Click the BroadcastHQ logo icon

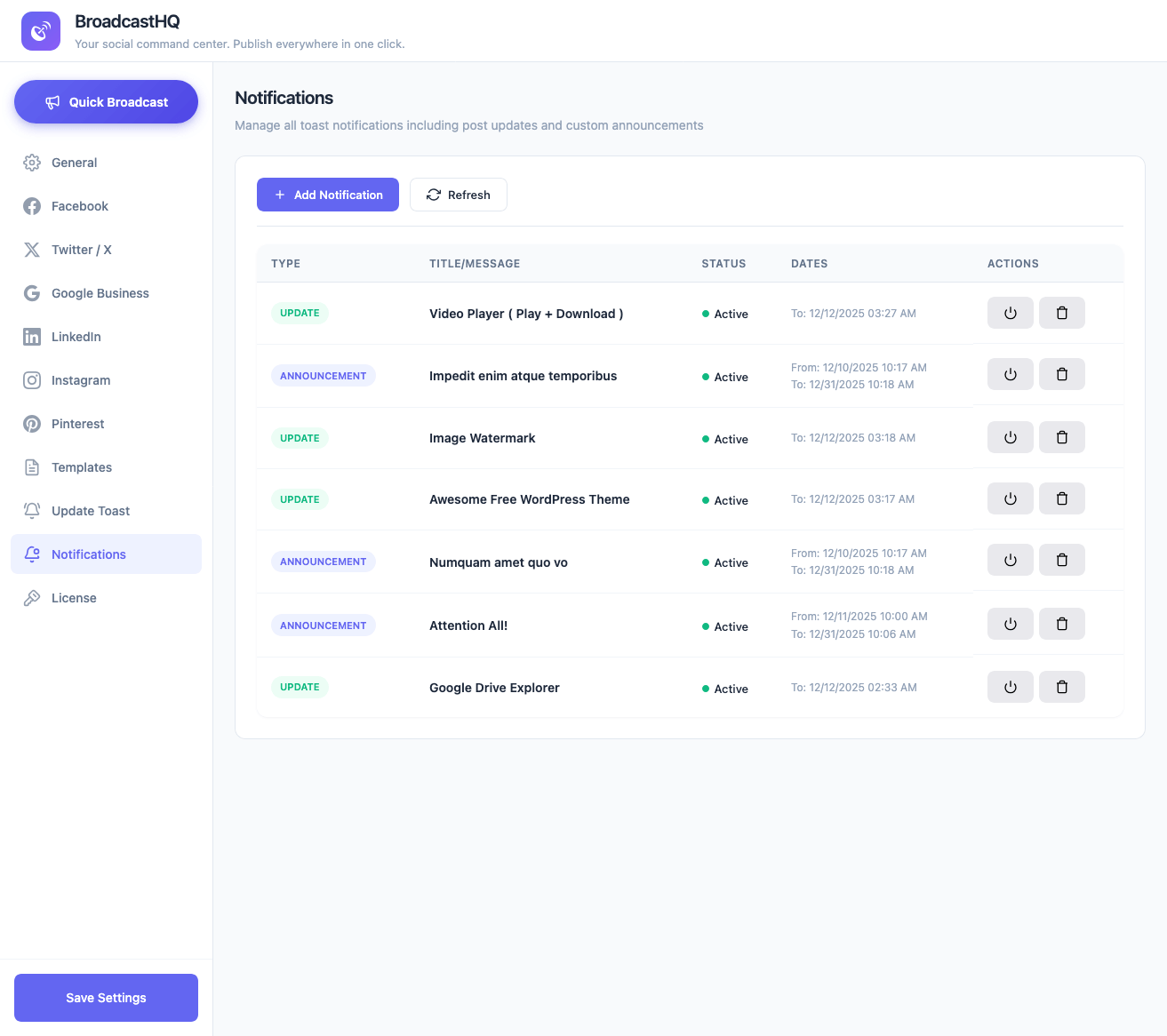coord(40,31)
